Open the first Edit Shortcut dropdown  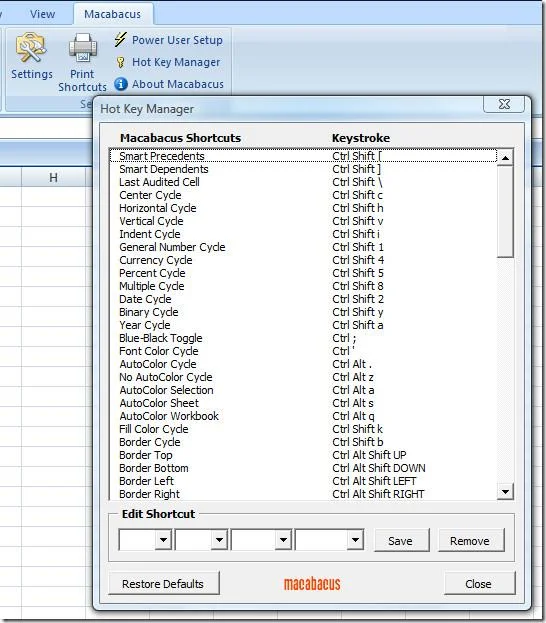click(163, 540)
